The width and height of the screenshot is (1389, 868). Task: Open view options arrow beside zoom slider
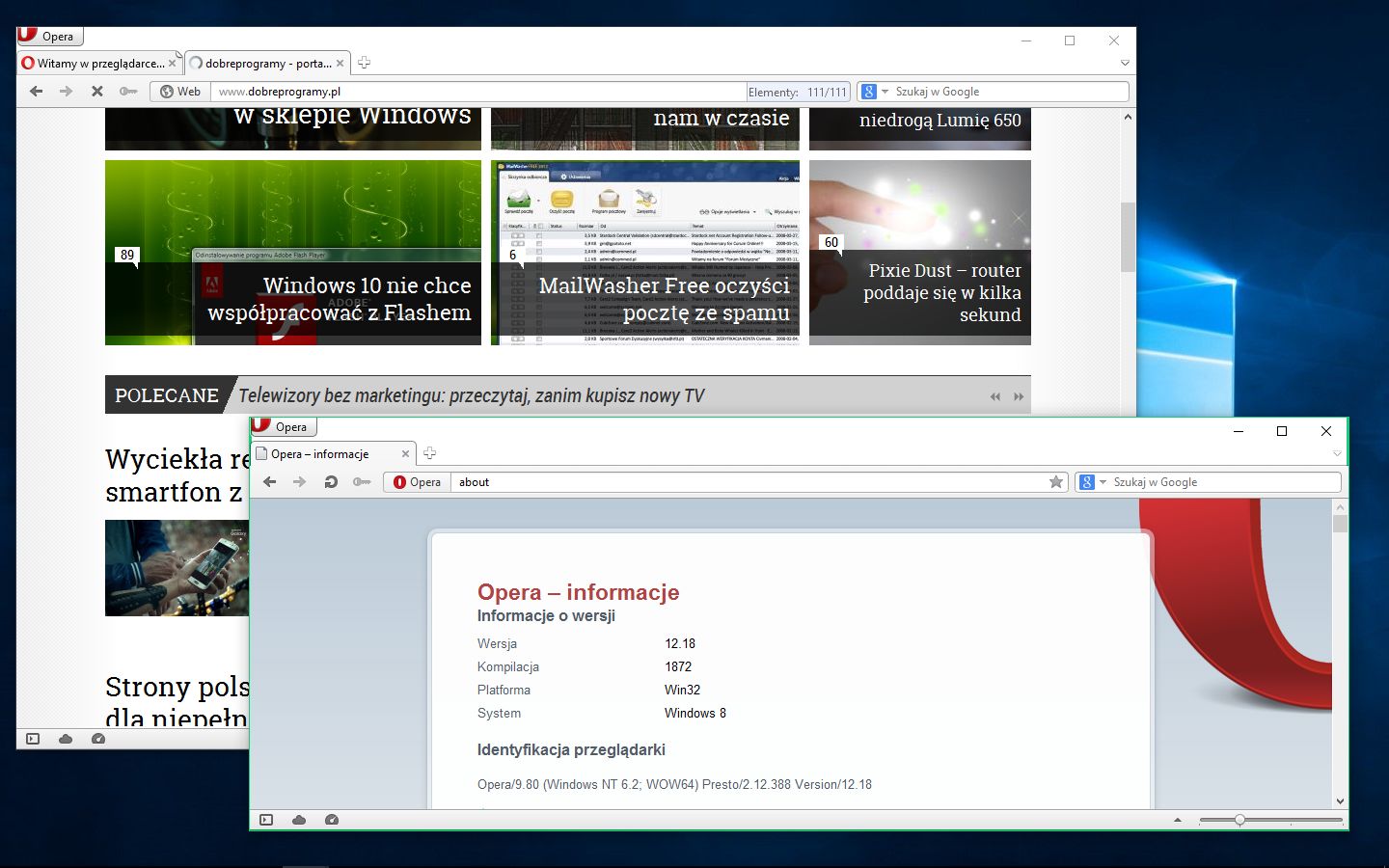[1177, 820]
